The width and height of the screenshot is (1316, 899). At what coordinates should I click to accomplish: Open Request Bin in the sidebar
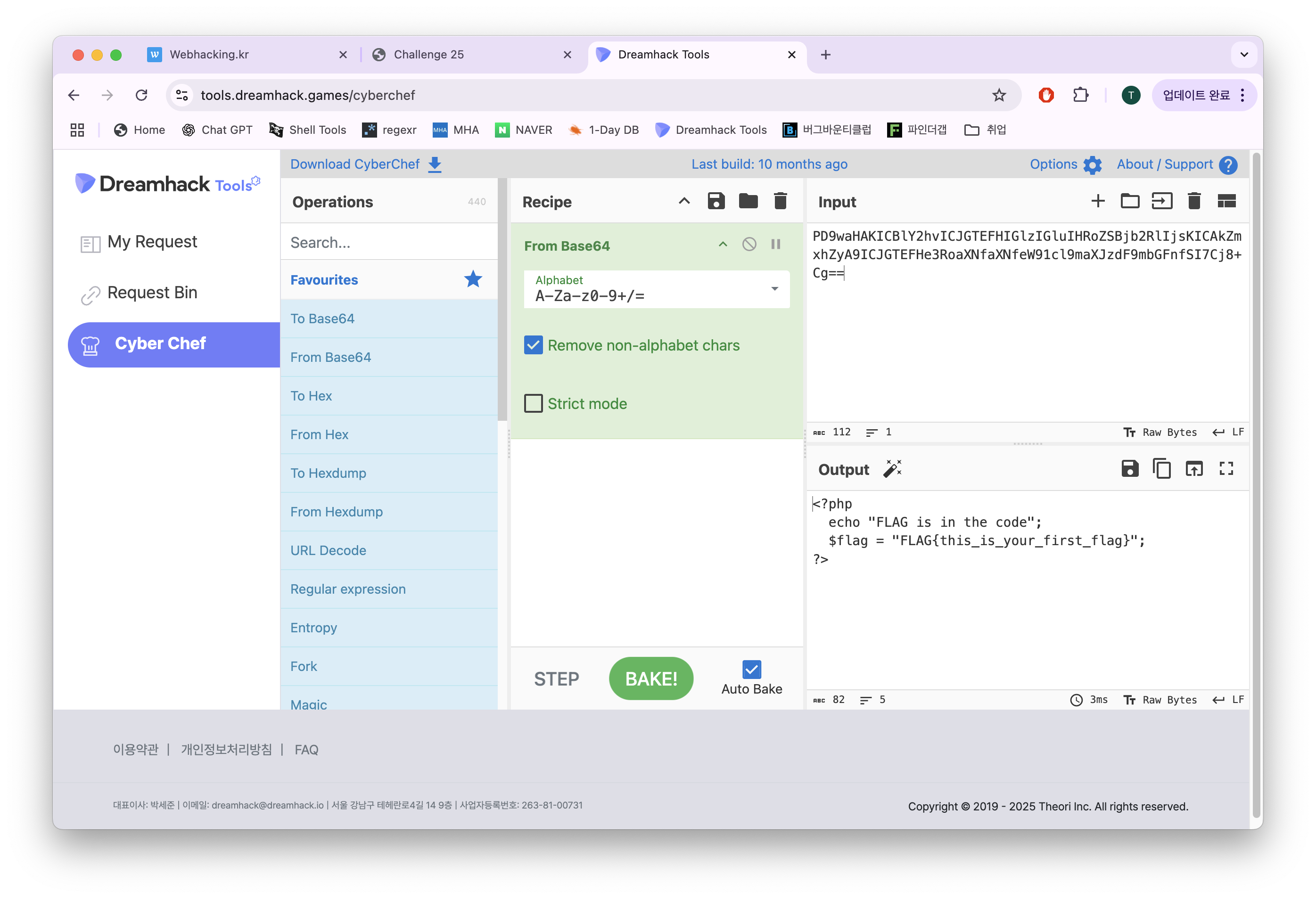pos(152,293)
